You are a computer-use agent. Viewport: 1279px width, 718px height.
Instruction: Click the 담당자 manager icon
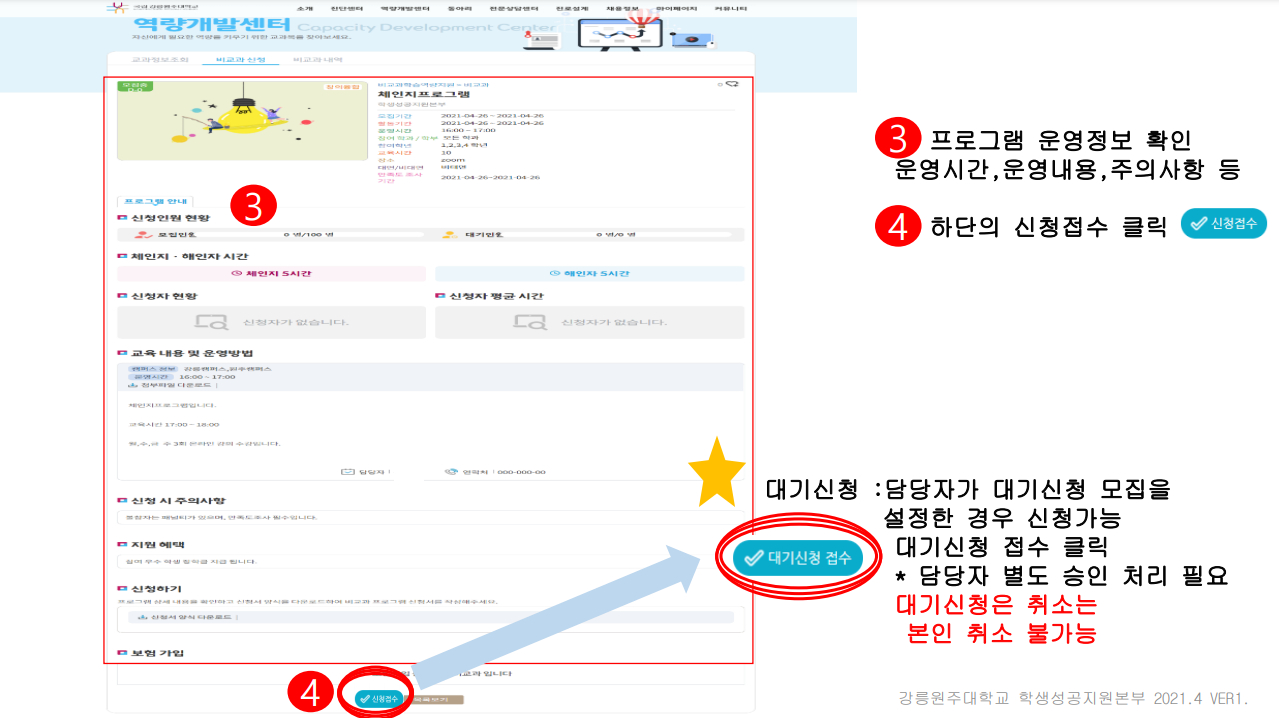(x=348, y=472)
